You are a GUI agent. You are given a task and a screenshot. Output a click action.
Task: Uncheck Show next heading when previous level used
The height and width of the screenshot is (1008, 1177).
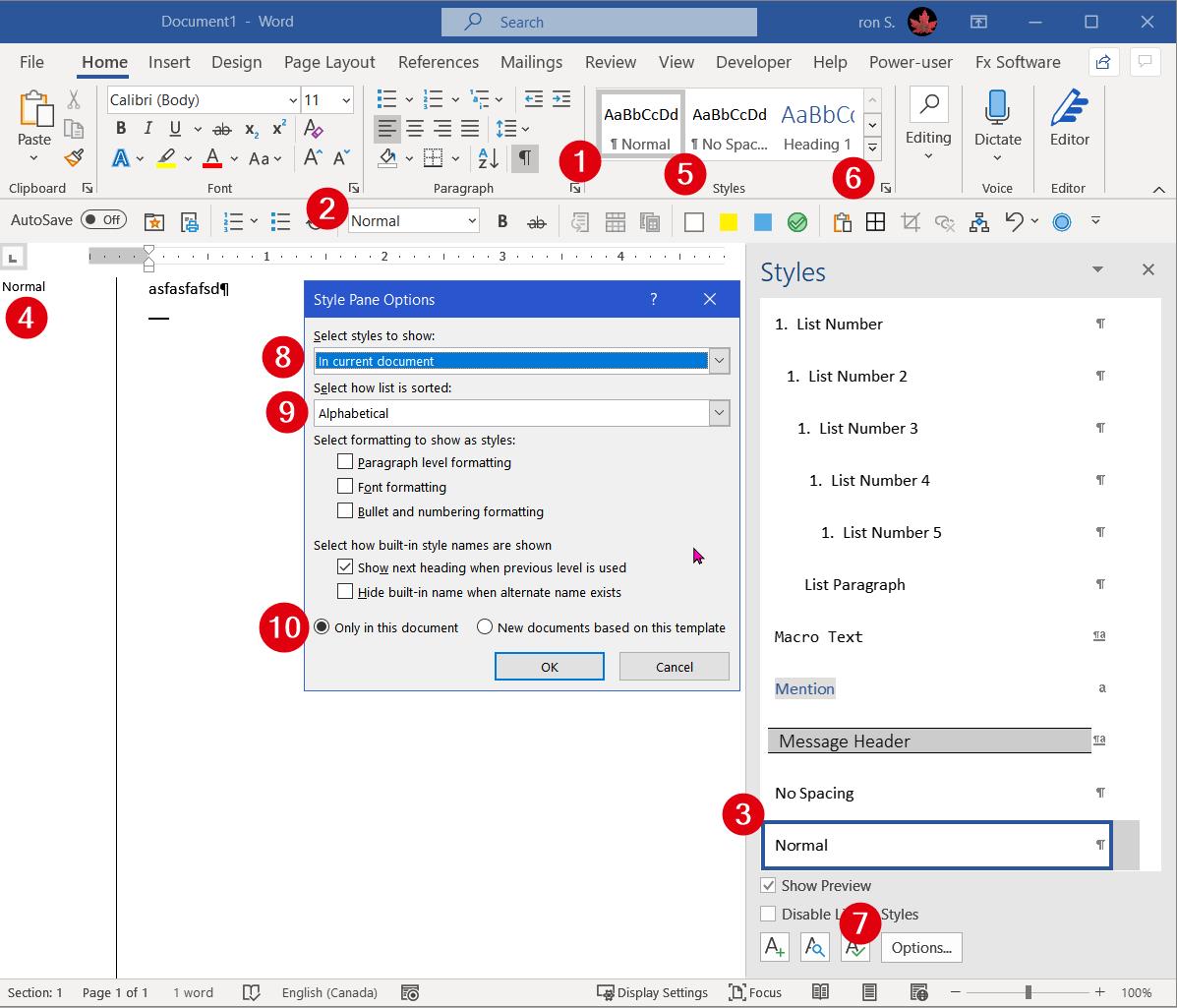[x=345, y=566]
